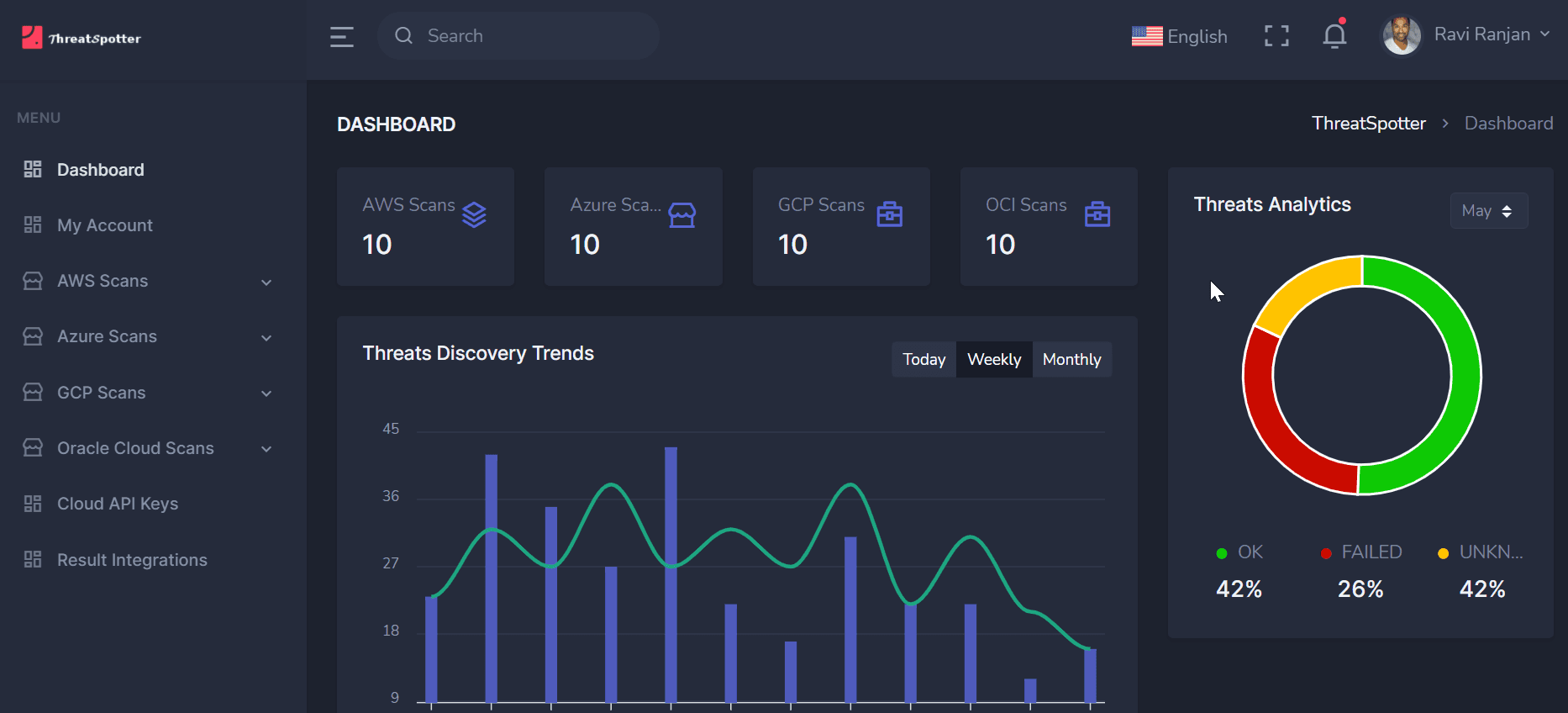
Task: Click the Threats Discovery Trends heading
Action: (x=478, y=353)
